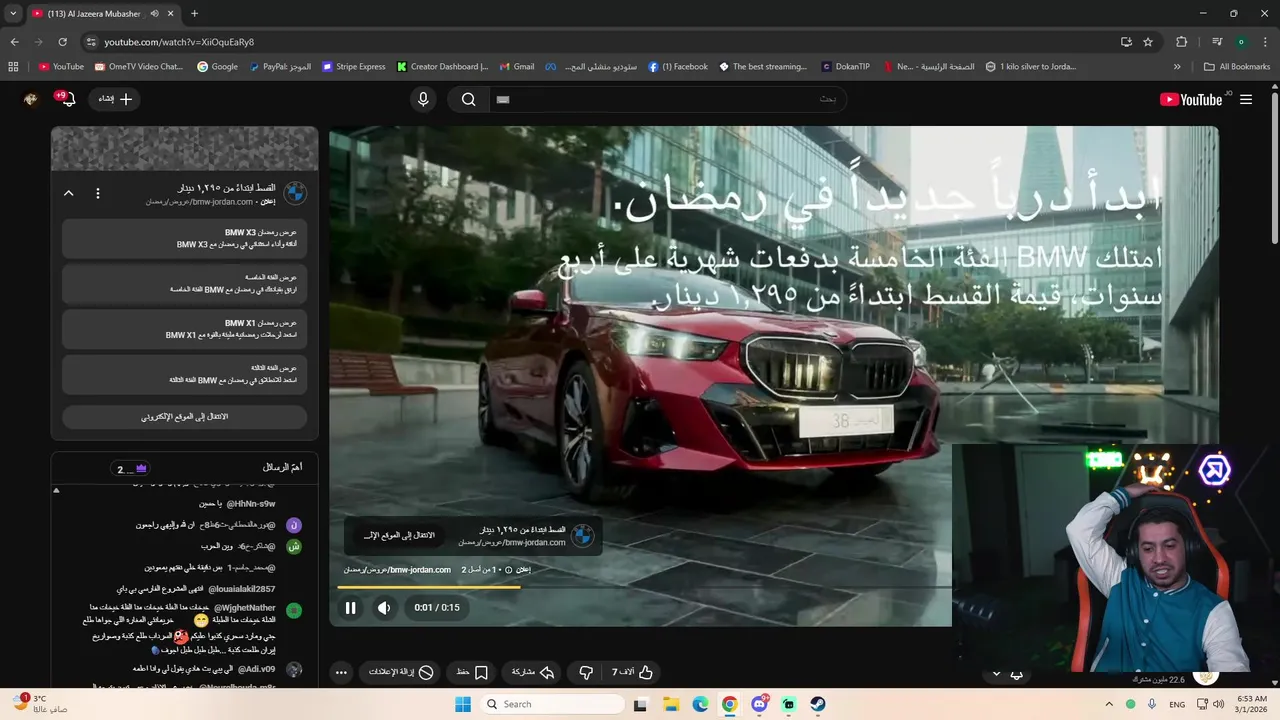Collapse the BMW ad panel with chevron
Screen dimensions: 1280x720
69,193
